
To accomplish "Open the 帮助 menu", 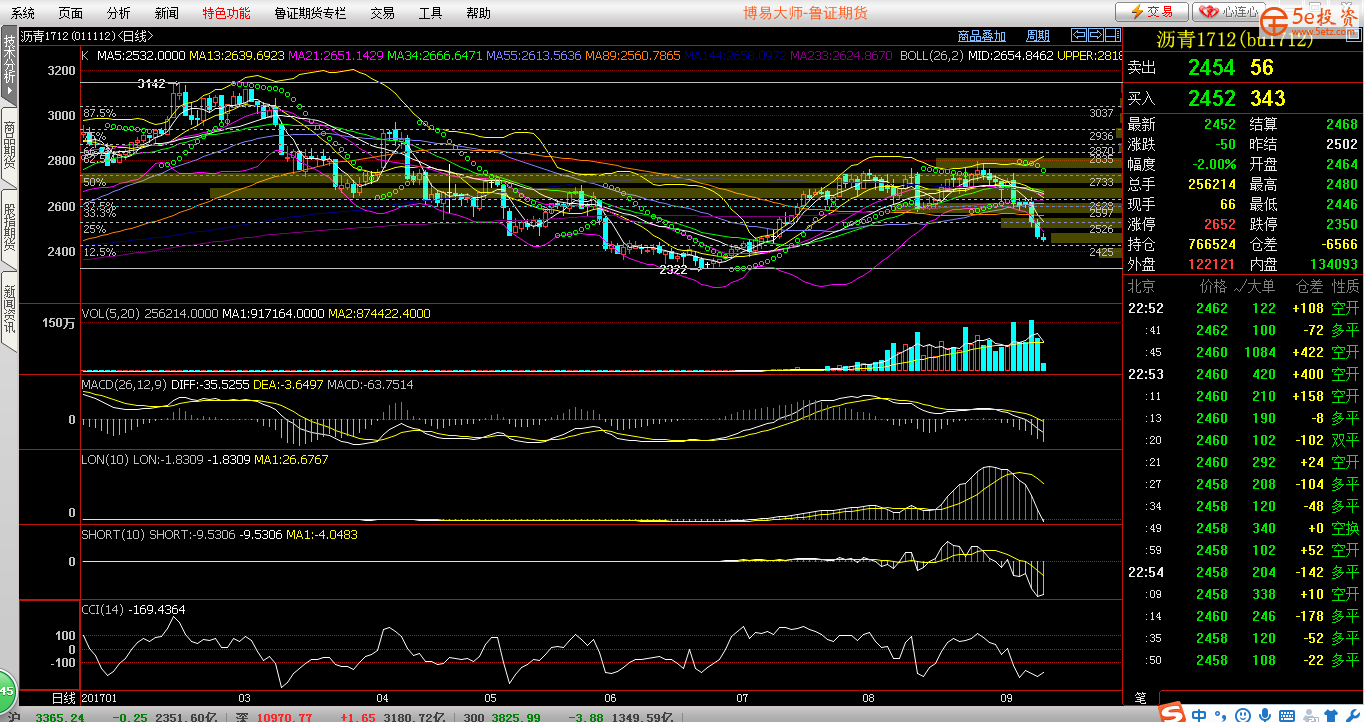I will (x=478, y=13).
